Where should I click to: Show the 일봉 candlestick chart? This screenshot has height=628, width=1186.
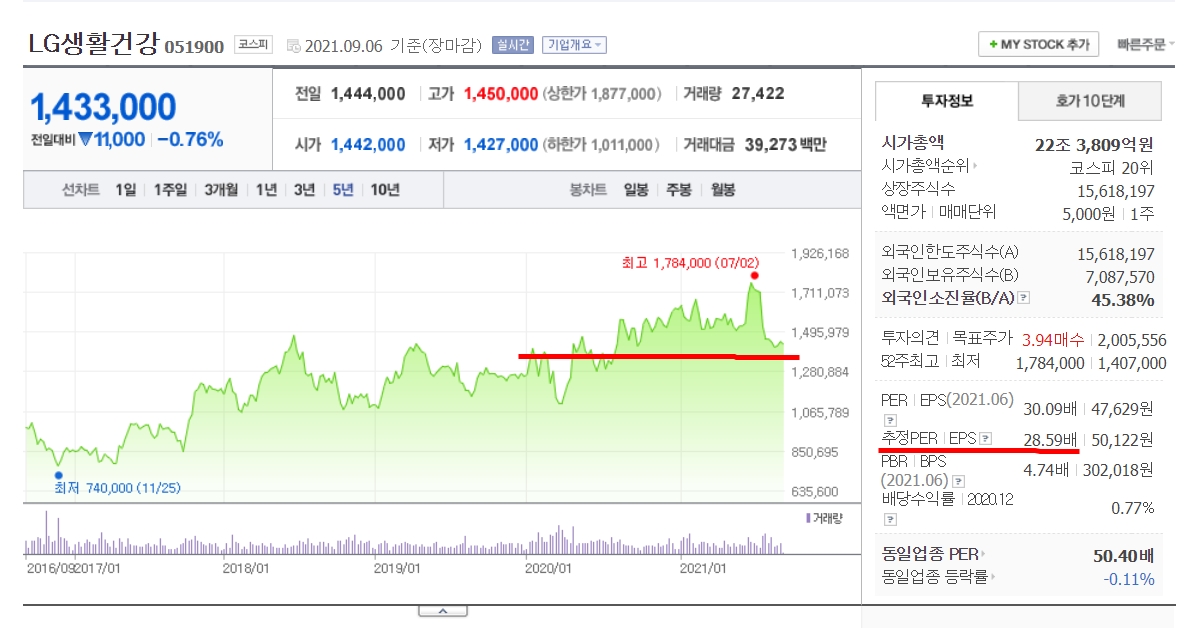[635, 190]
